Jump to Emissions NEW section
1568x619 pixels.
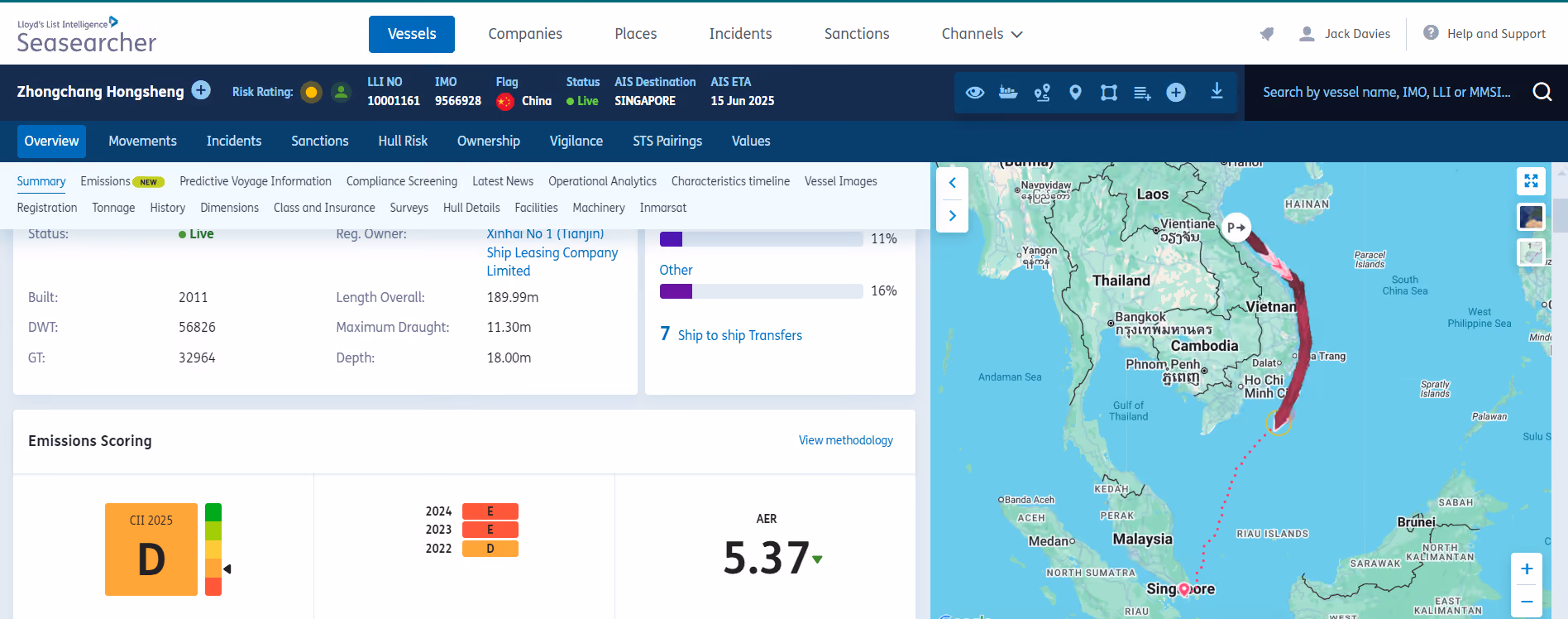click(x=122, y=181)
